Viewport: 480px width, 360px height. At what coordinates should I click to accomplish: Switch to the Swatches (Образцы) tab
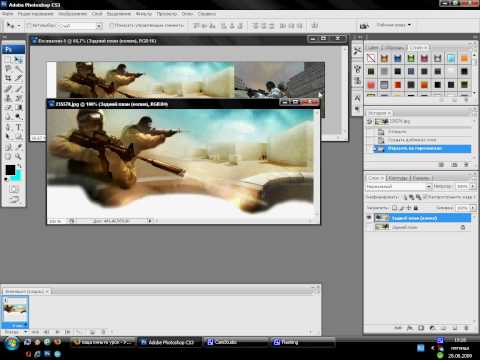click(x=394, y=48)
